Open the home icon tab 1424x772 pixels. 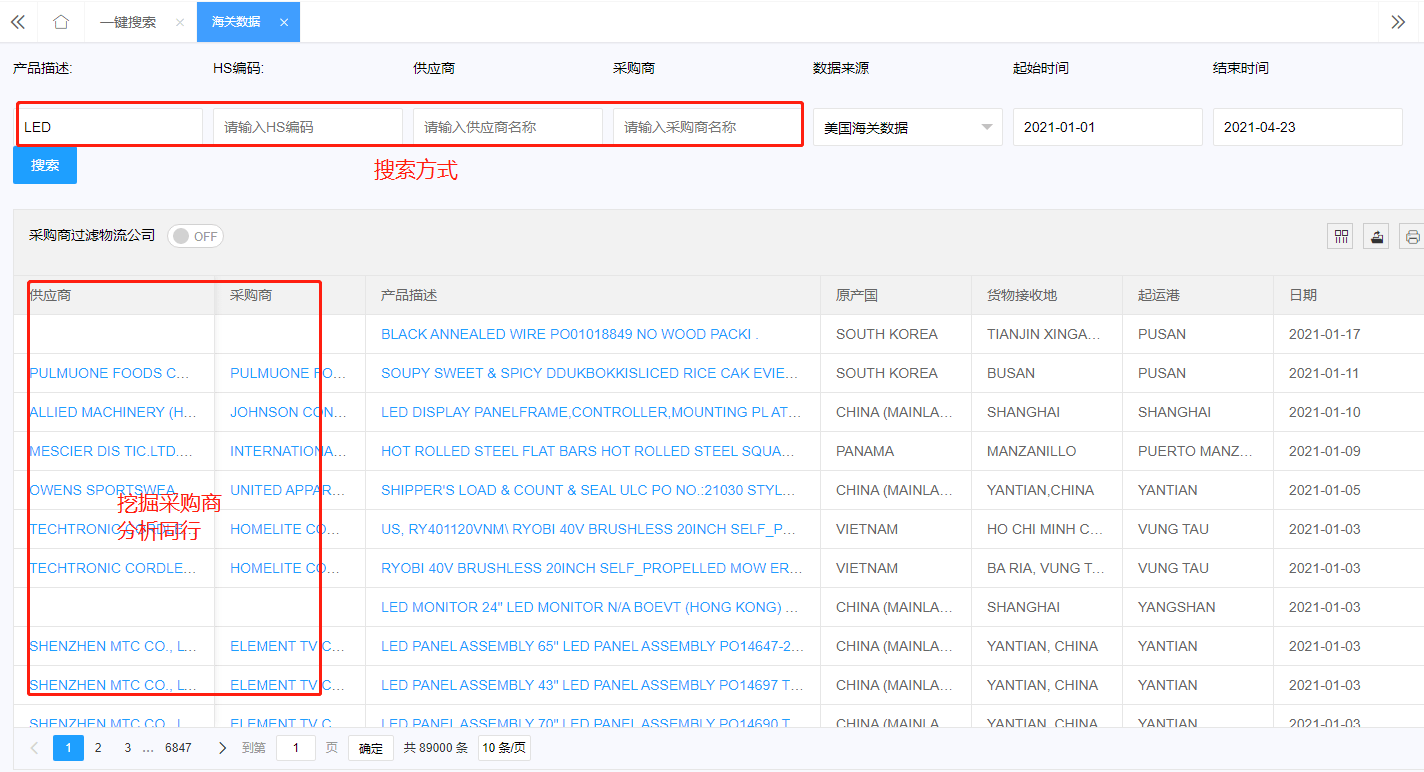[x=61, y=22]
